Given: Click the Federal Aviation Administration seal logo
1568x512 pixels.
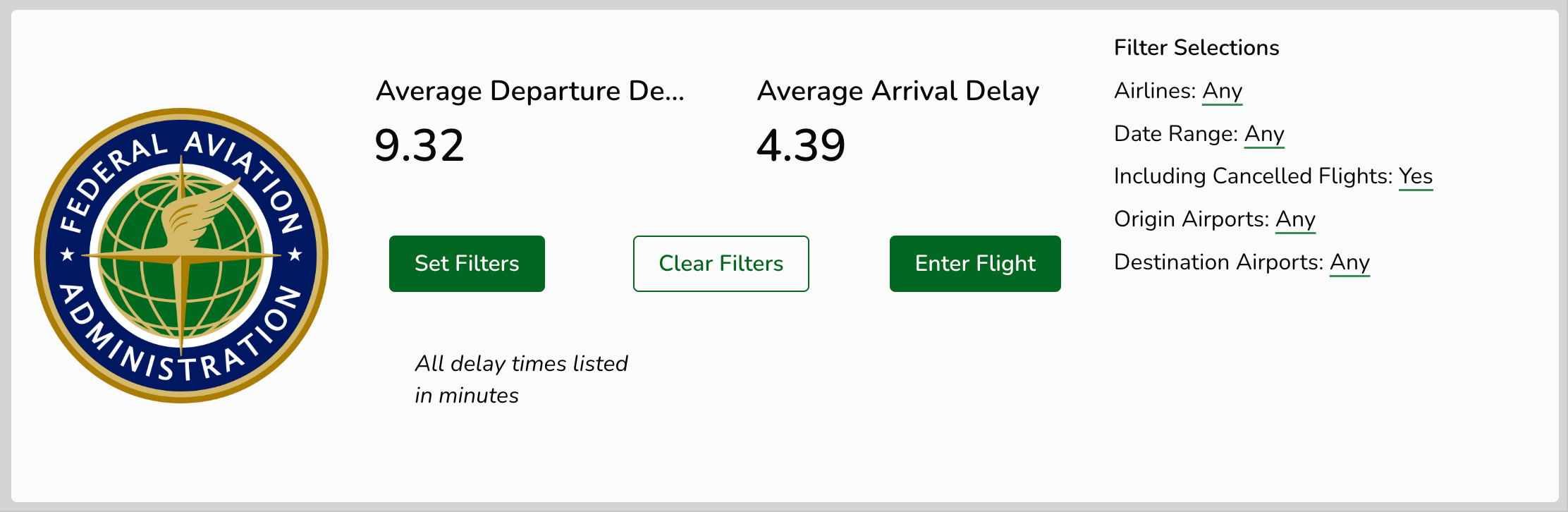Looking at the screenshot, I should pos(181,255).
